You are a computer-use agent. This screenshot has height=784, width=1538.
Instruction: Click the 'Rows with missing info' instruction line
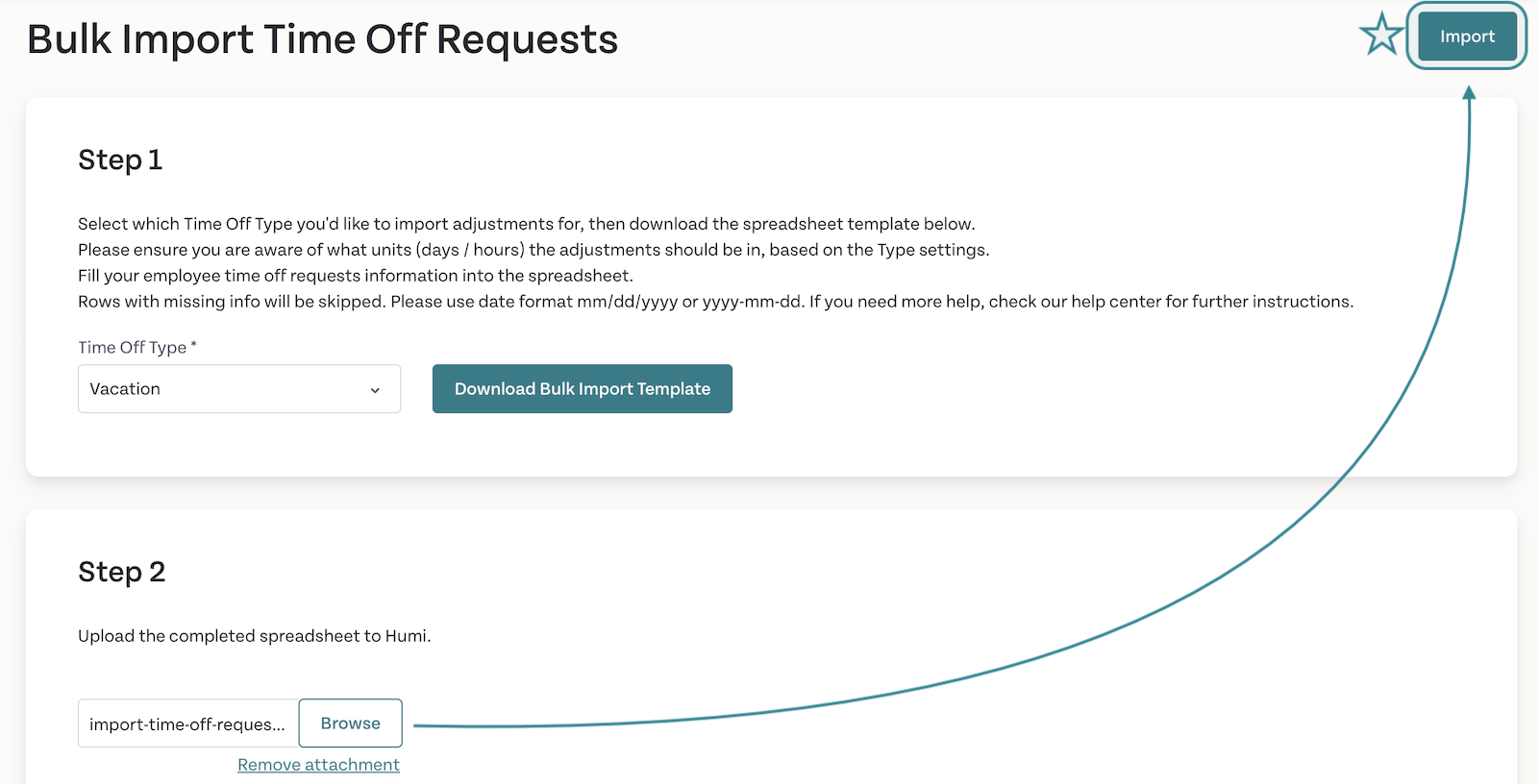[x=716, y=302]
